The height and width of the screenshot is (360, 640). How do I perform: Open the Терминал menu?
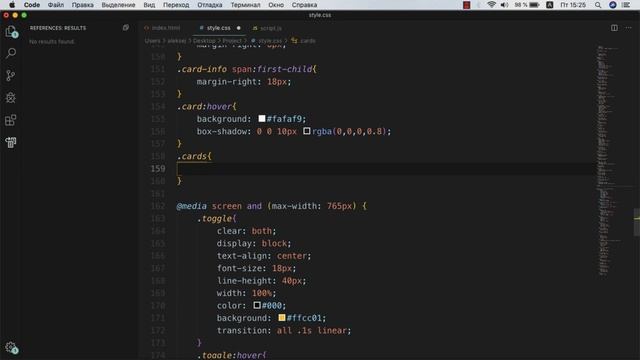pos(245,5)
